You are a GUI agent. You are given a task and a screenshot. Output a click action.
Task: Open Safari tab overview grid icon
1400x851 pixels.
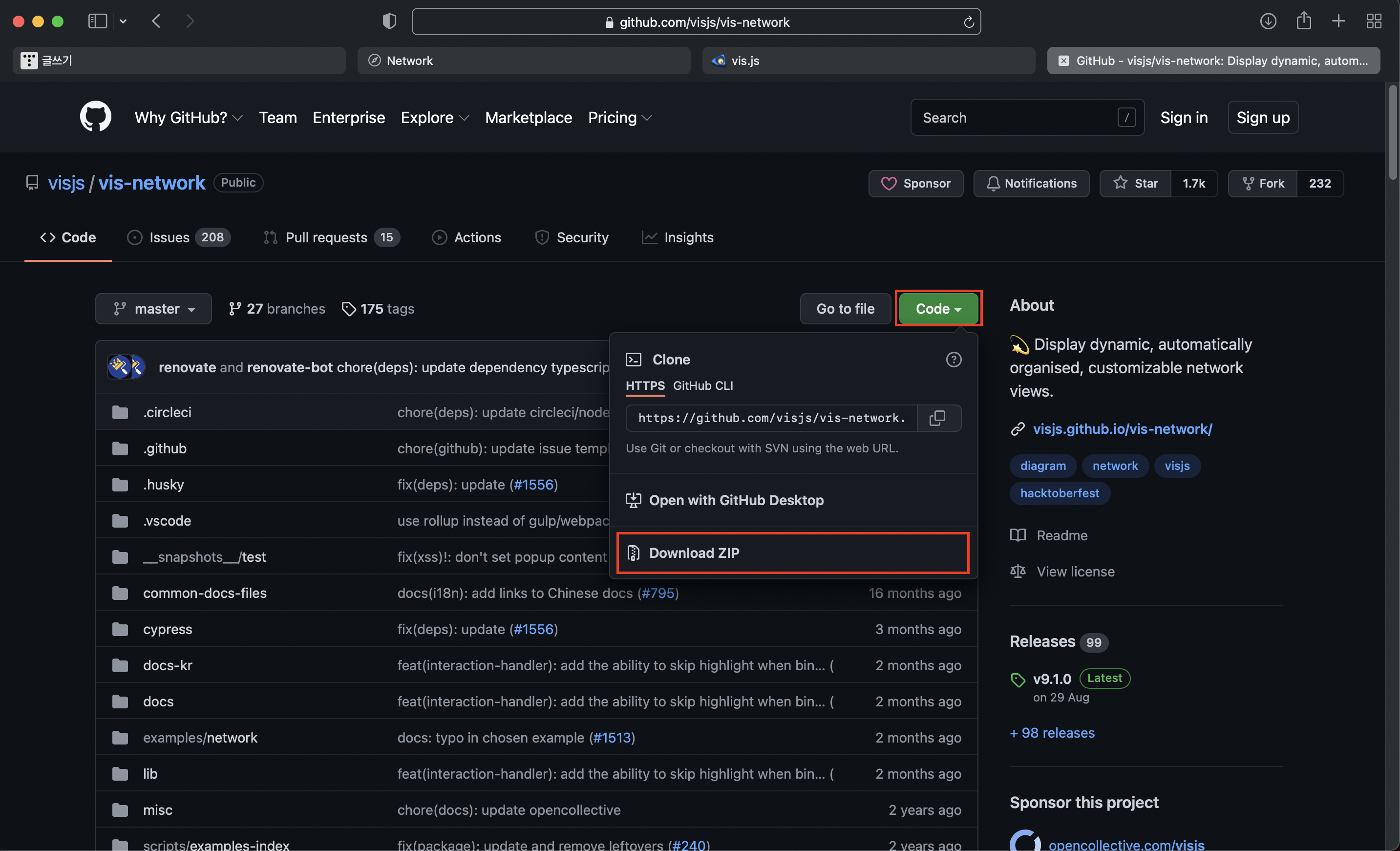(x=1374, y=21)
